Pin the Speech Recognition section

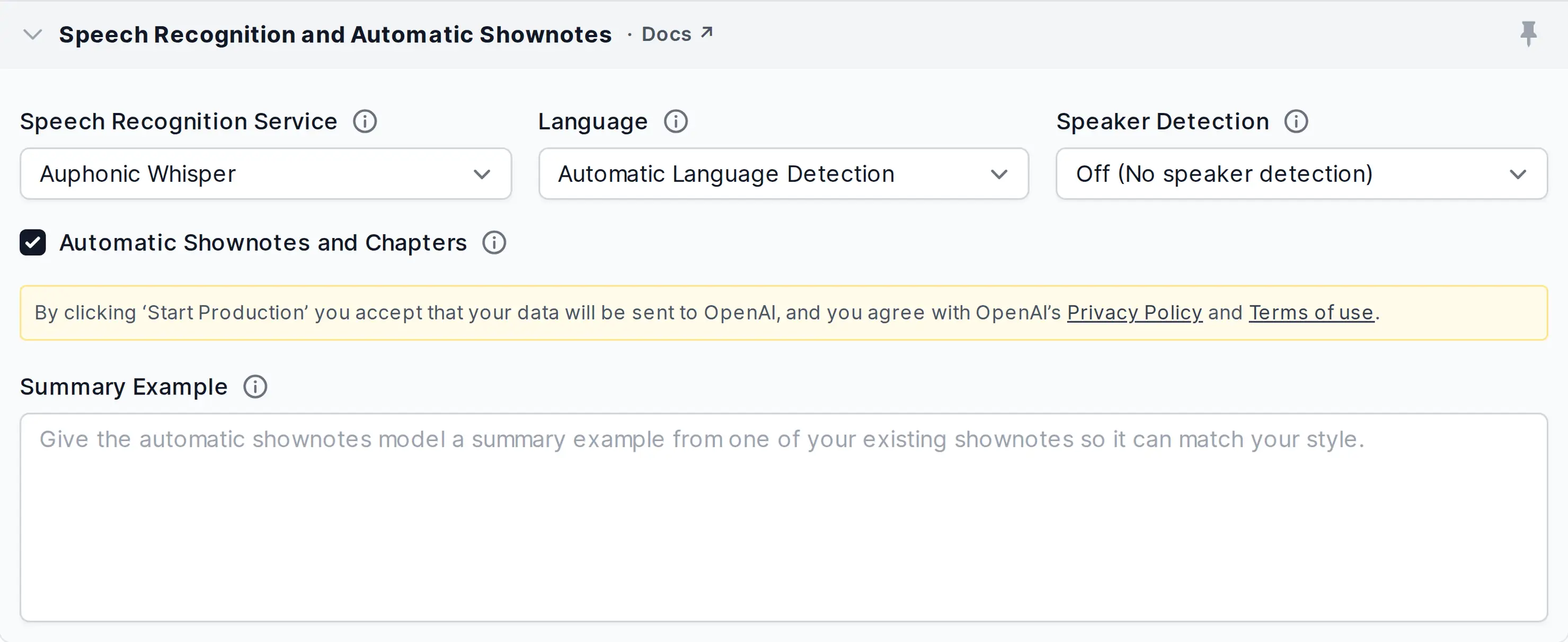click(1528, 33)
